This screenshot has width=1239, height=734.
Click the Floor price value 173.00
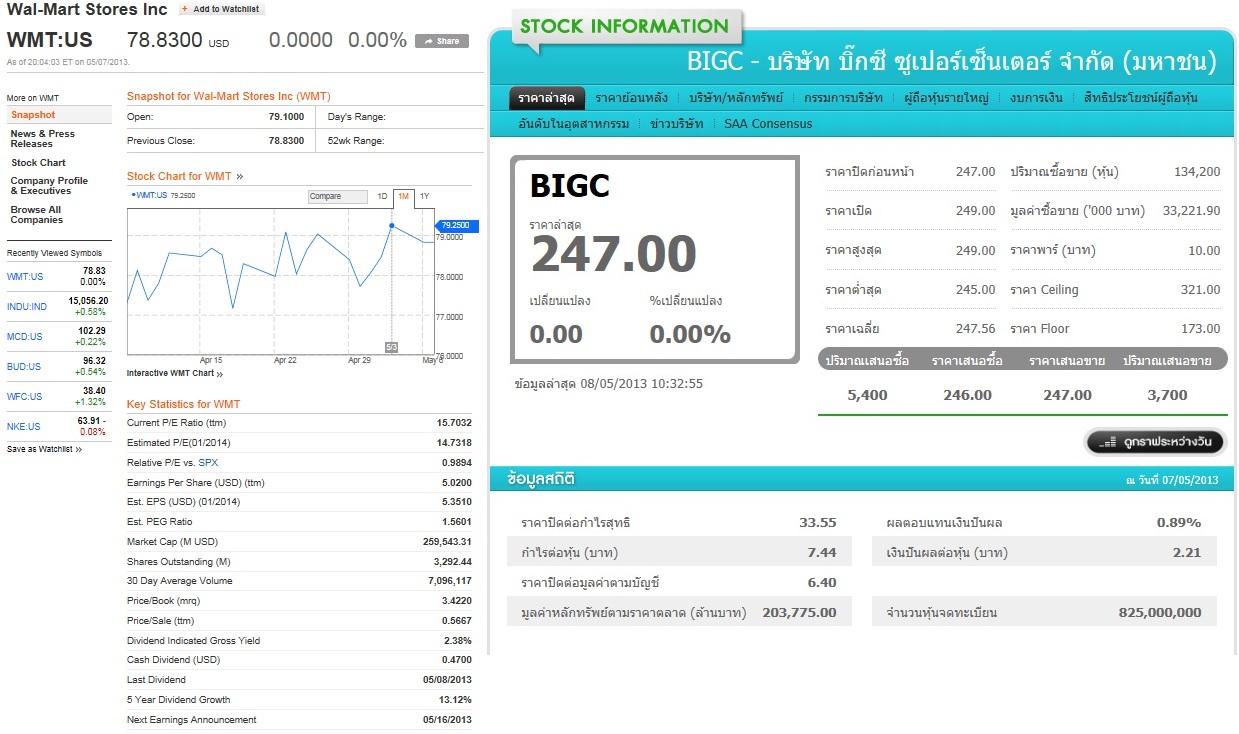pos(1201,329)
